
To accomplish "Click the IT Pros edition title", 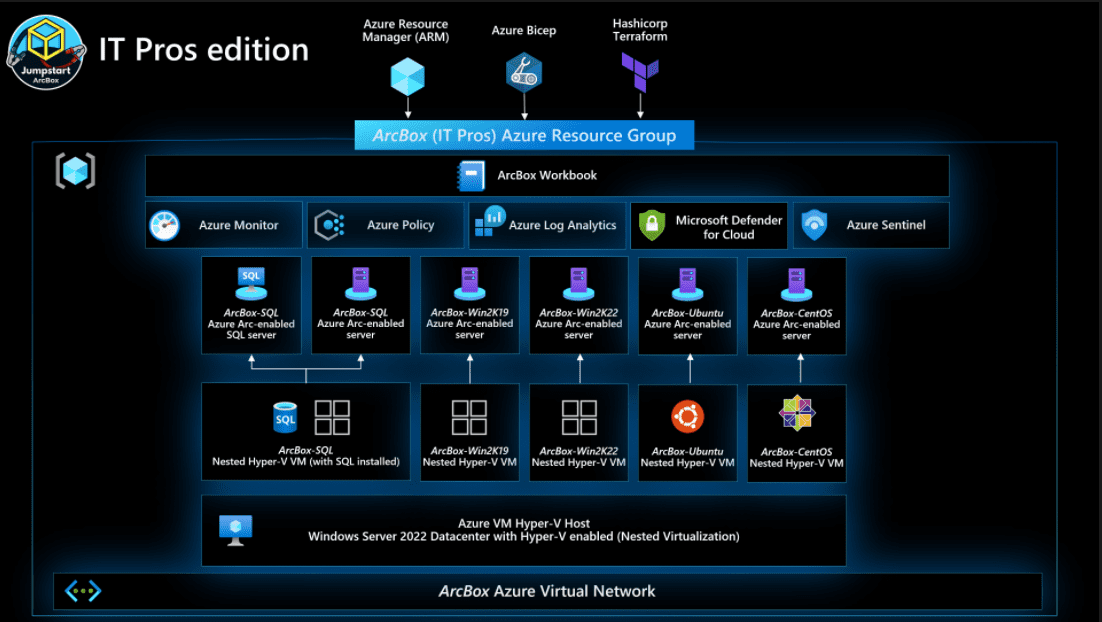I will coord(204,50).
